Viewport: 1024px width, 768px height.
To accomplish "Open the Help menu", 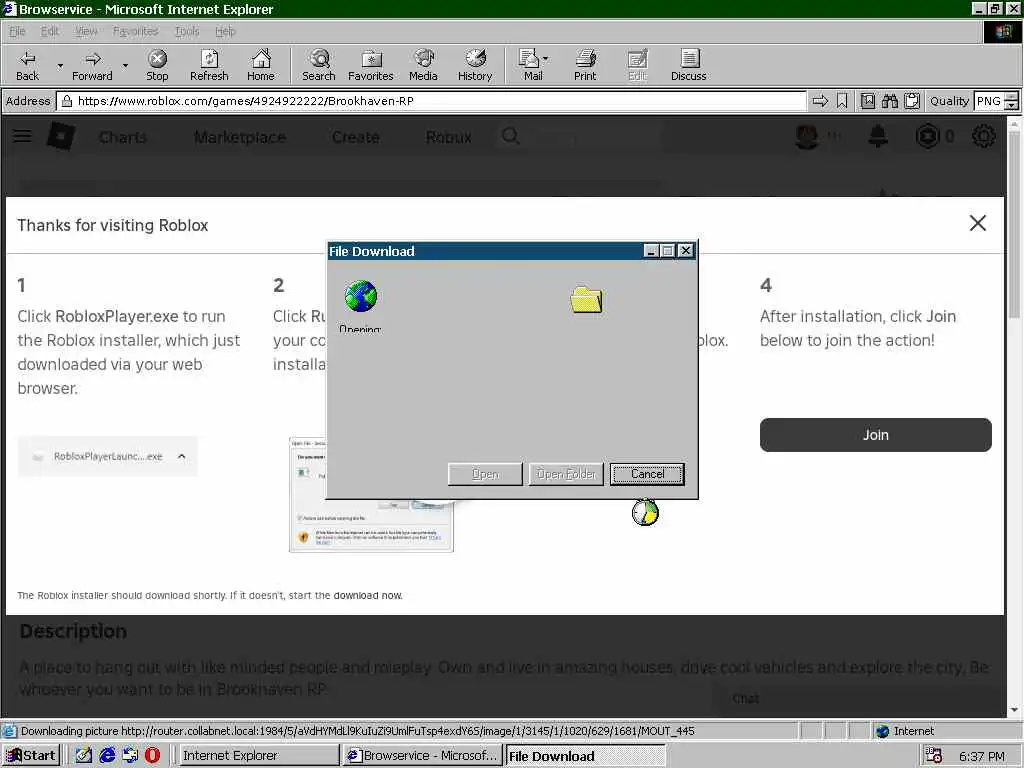I will pyautogui.click(x=225, y=31).
